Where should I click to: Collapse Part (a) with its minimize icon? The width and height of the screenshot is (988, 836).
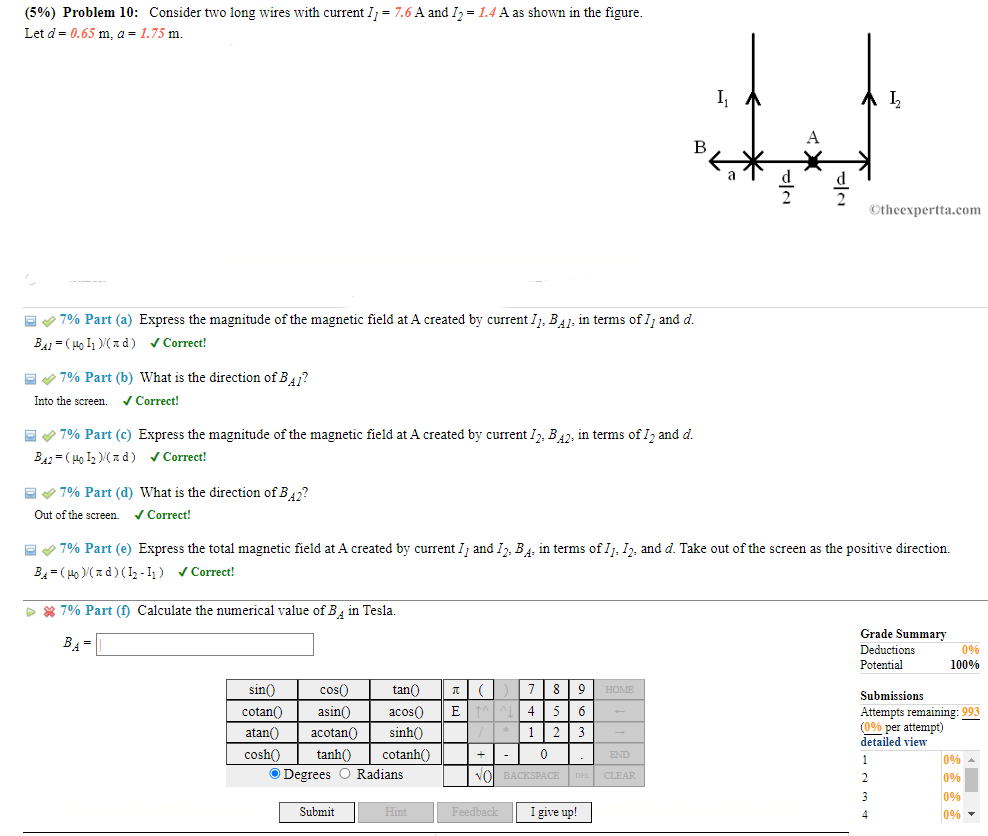(x=29, y=319)
